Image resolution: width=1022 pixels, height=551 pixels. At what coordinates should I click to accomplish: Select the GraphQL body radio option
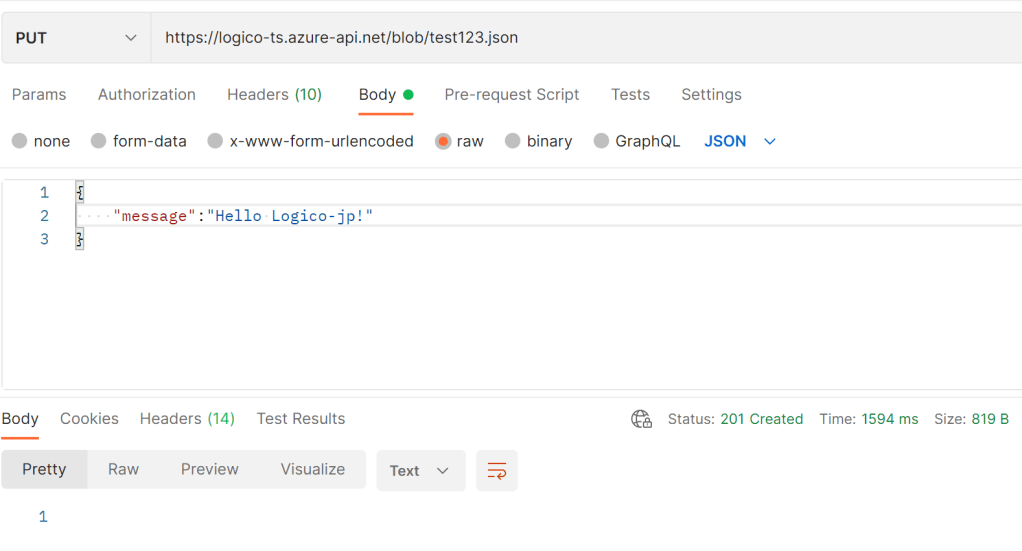click(x=601, y=141)
